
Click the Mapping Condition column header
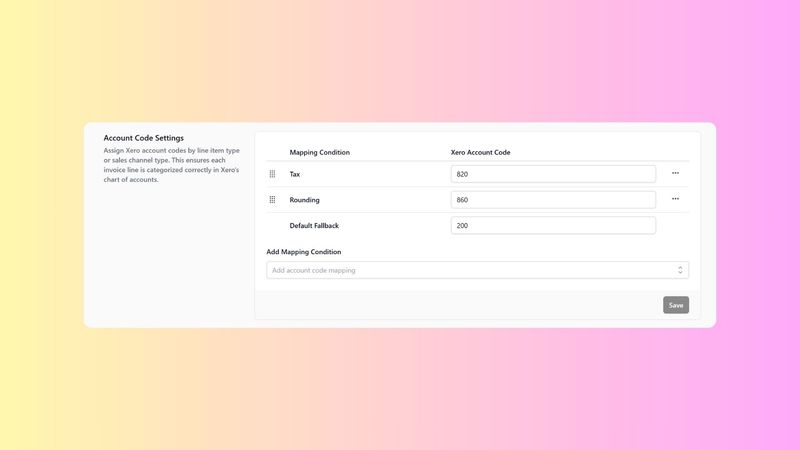click(319, 152)
